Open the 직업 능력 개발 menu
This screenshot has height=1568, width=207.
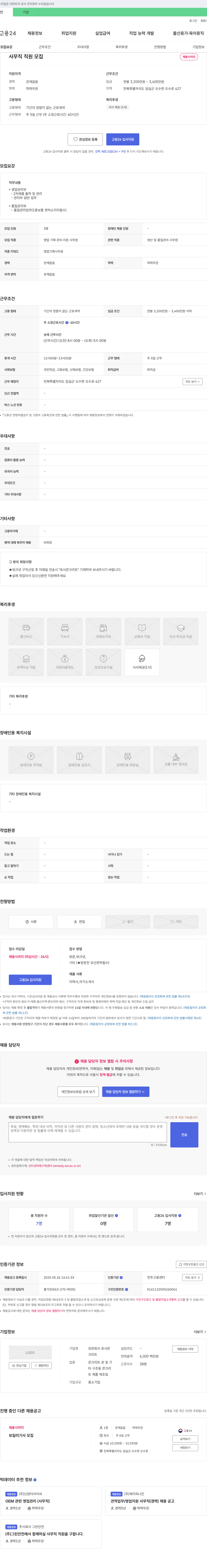click(x=141, y=33)
